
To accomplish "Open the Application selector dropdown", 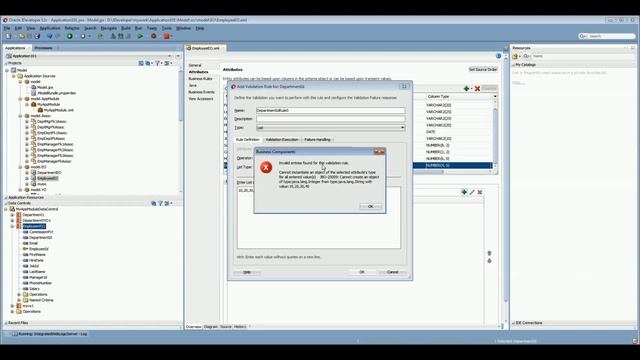I will pyautogui.click(x=169, y=56).
